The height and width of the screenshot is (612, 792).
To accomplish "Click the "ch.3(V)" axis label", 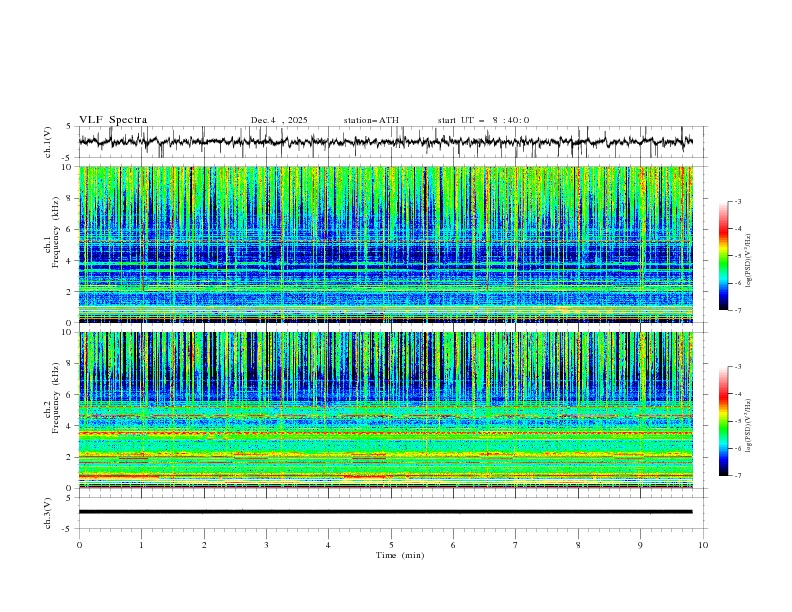I will (48, 513).
